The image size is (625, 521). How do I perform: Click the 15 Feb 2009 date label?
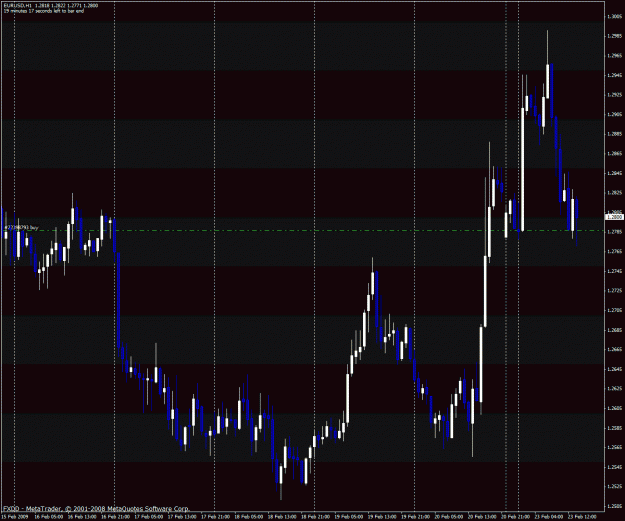click(13, 517)
